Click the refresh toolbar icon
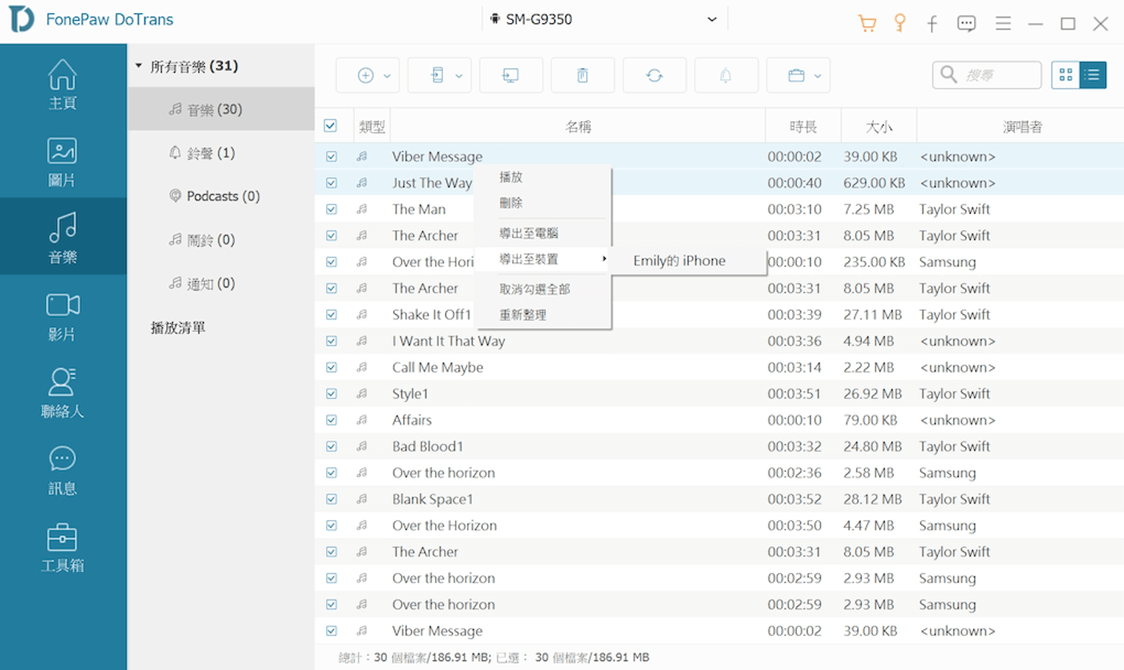The height and width of the screenshot is (670, 1124). [x=654, y=75]
